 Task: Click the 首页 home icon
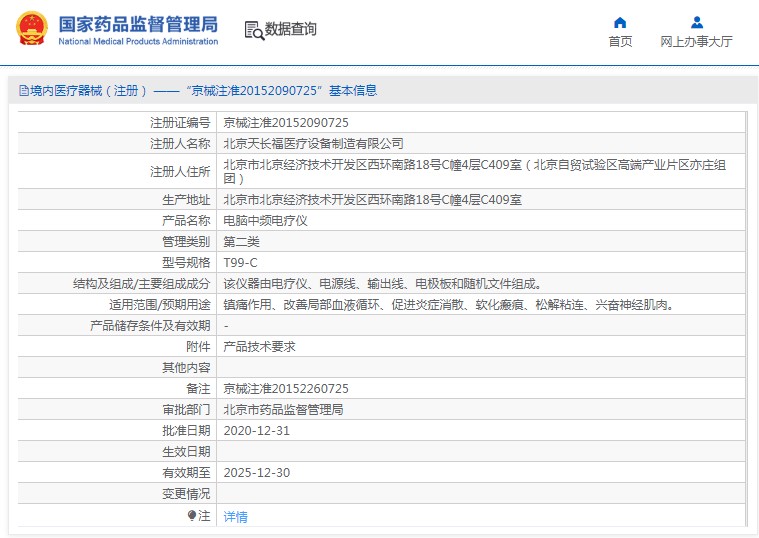point(620,22)
